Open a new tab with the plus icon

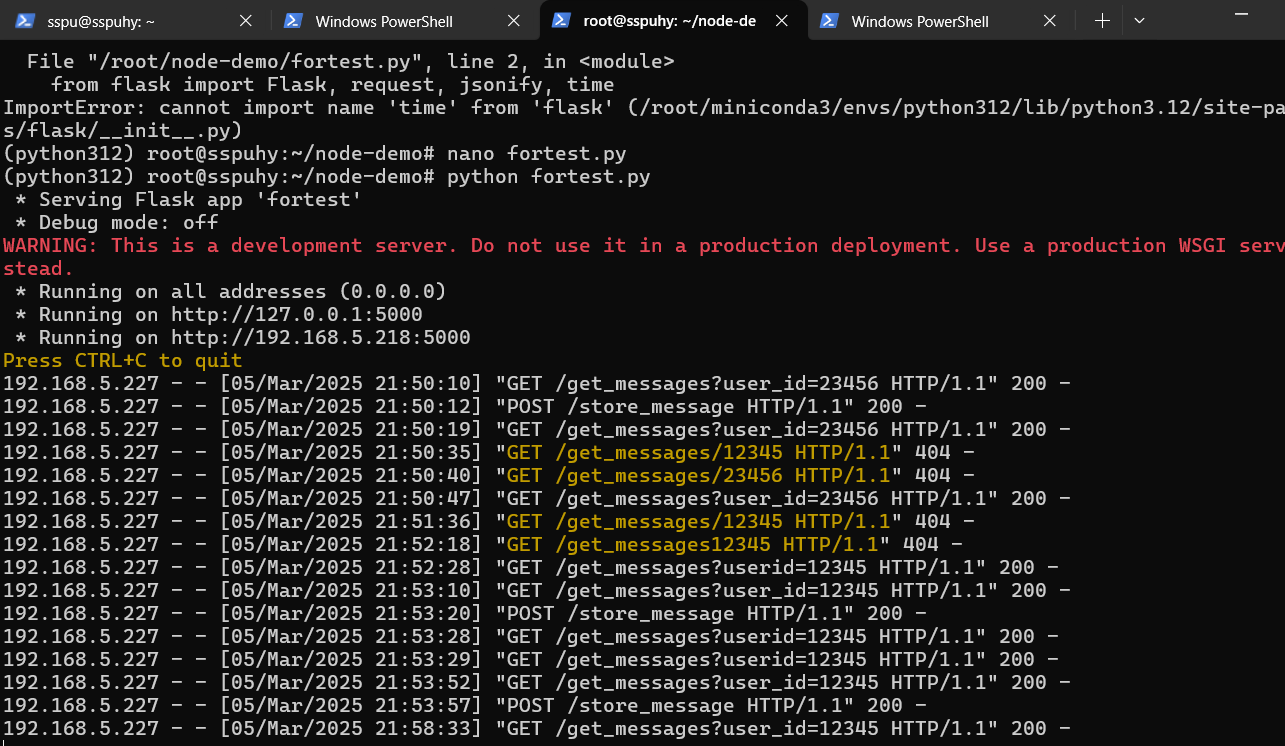click(1102, 21)
